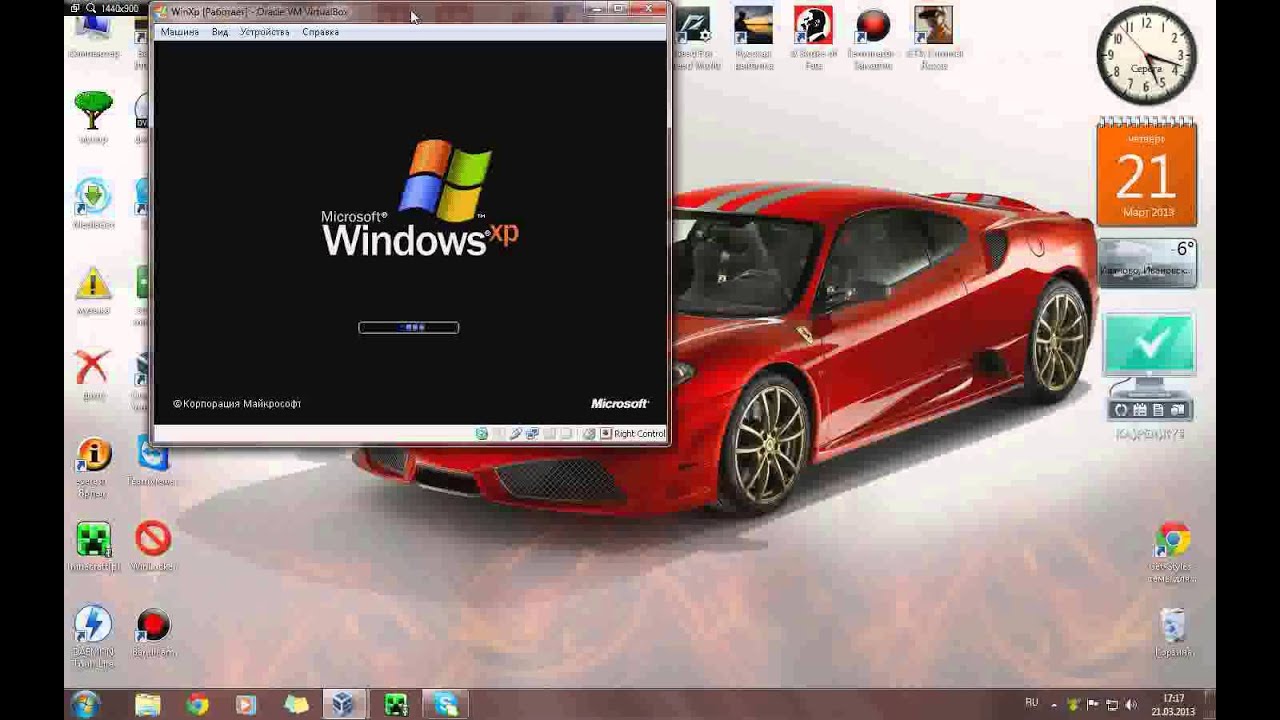
Task: Open the Машина menu in VirtualBox
Action: point(180,32)
